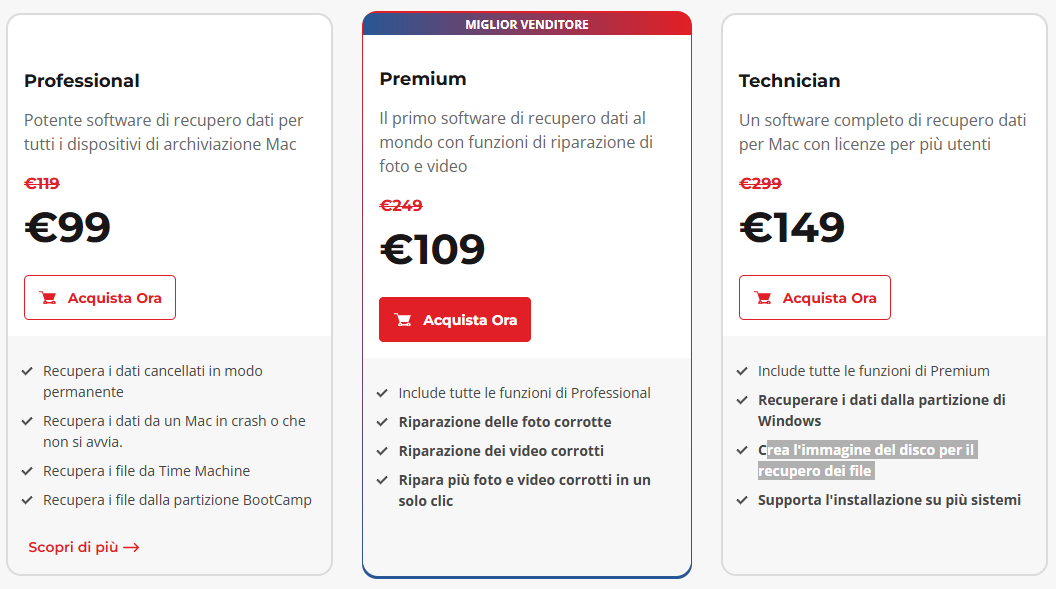The height and width of the screenshot is (589, 1056).
Task: Click cart icon in Premium Acquista Ora button
Action: pos(403,320)
